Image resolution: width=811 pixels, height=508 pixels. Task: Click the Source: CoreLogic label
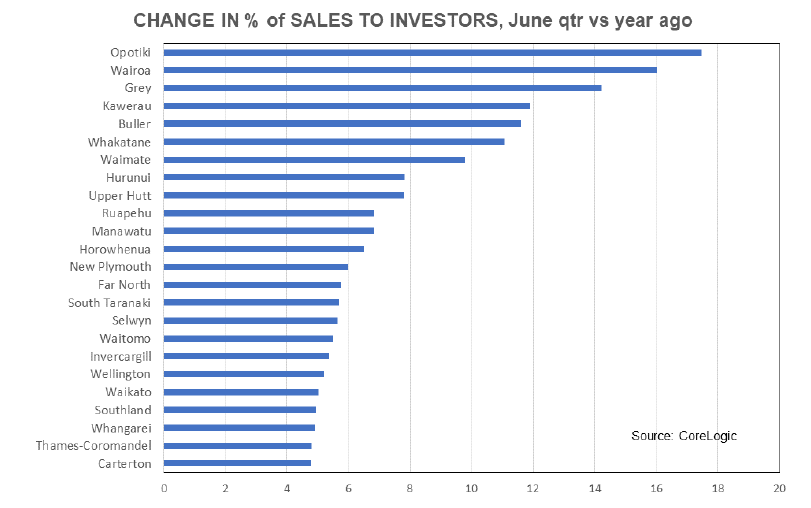683,436
